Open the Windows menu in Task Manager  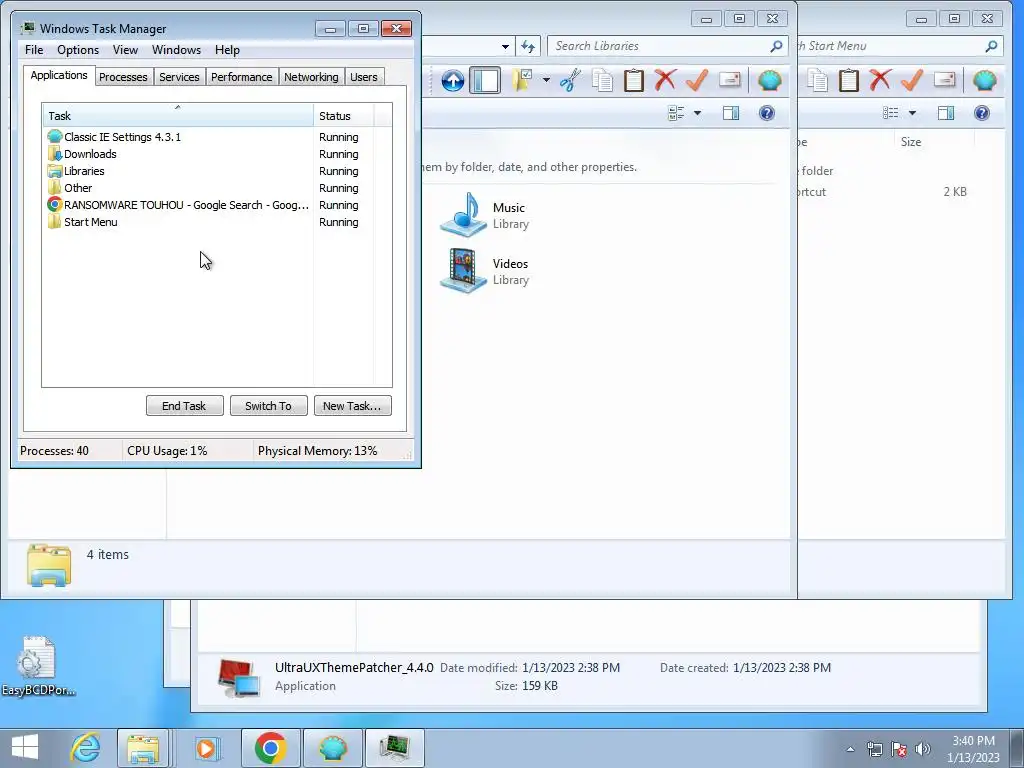(176, 50)
